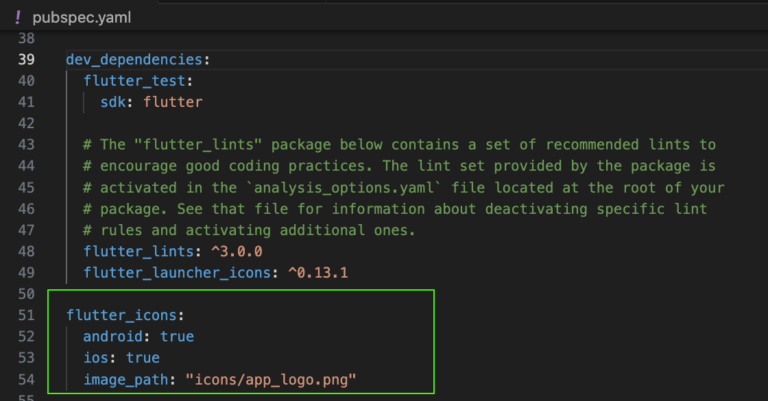This screenshot has height=401, width=768.
Task: Click the flutter value after sdk
Action: [174, 102]
